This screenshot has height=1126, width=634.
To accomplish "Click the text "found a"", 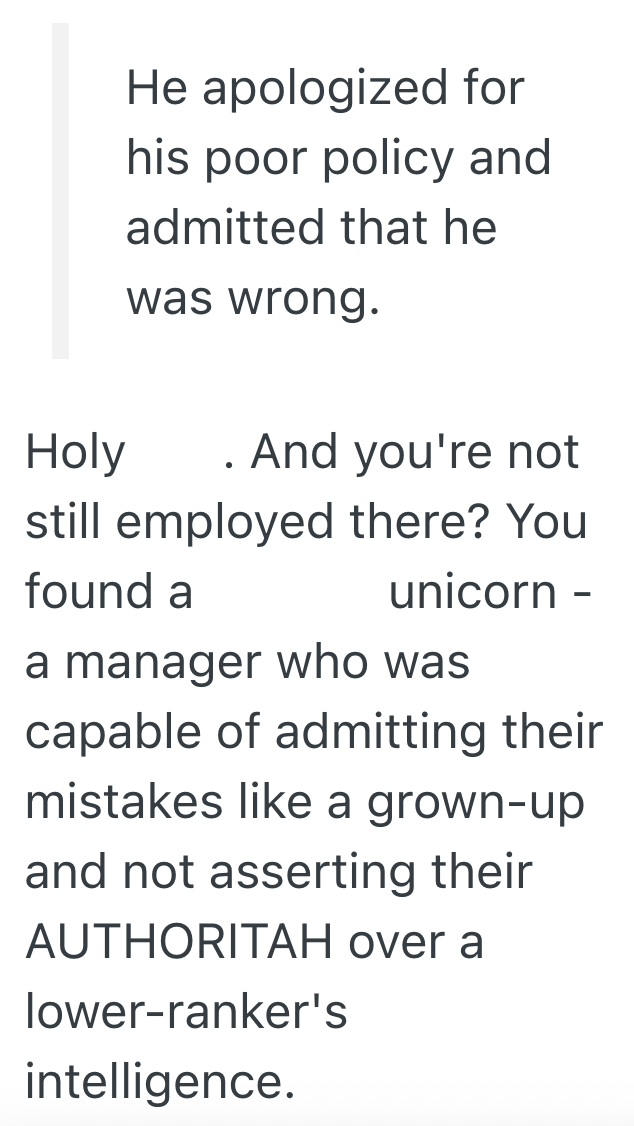I will [x=109, y=591].
